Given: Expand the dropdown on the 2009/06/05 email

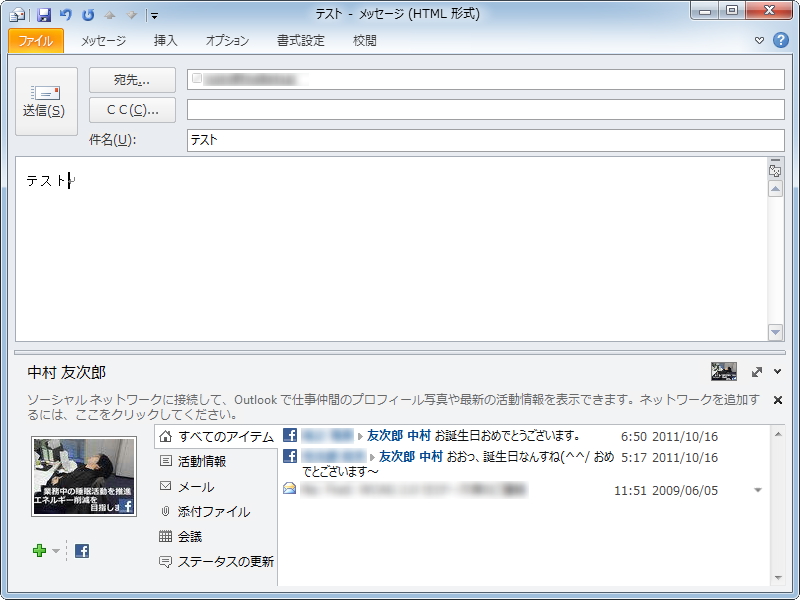Looking at the screenshot, I should point(759,490).
